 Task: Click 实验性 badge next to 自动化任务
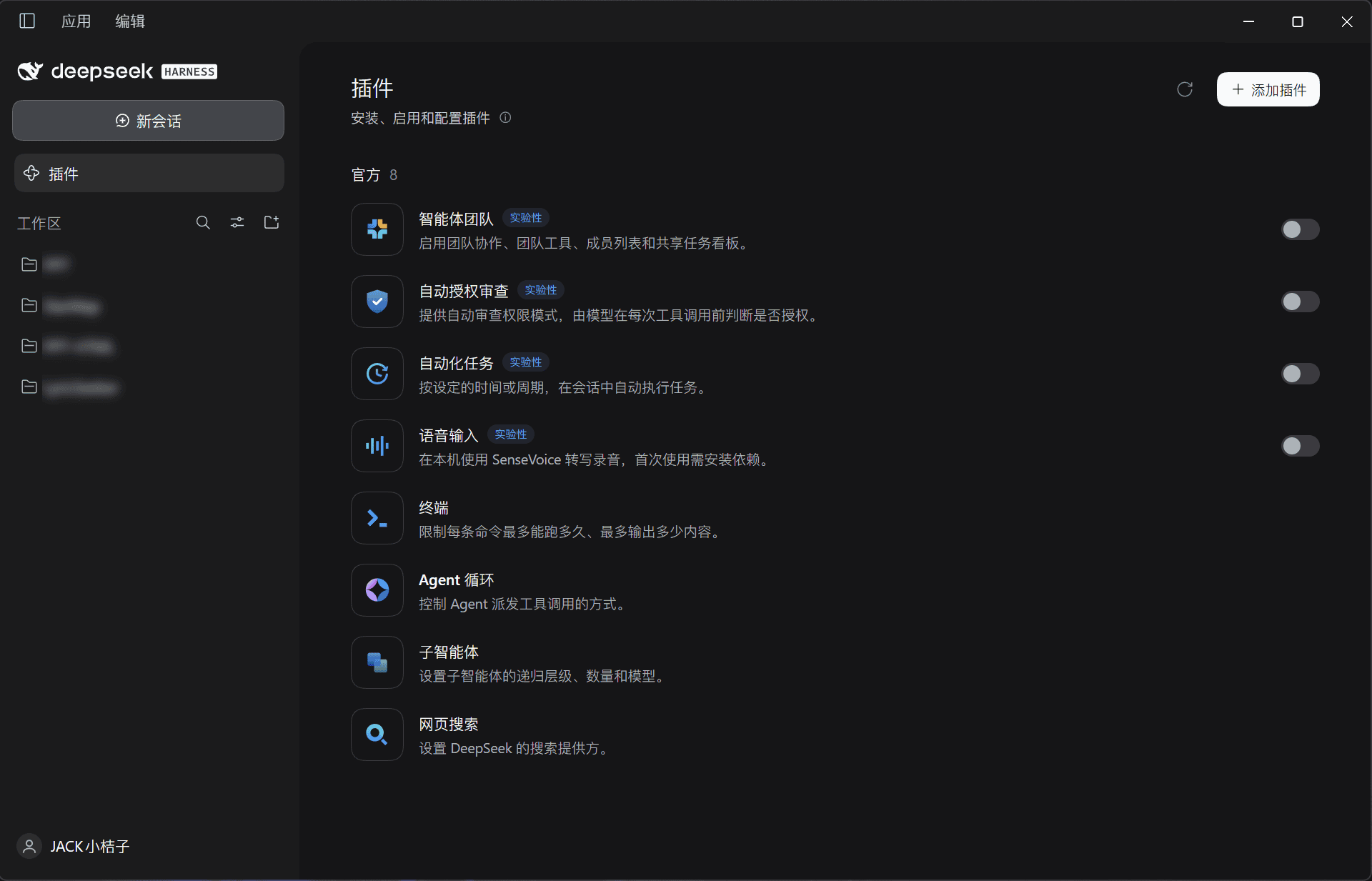pyautogui.click(x=525, y=362)
